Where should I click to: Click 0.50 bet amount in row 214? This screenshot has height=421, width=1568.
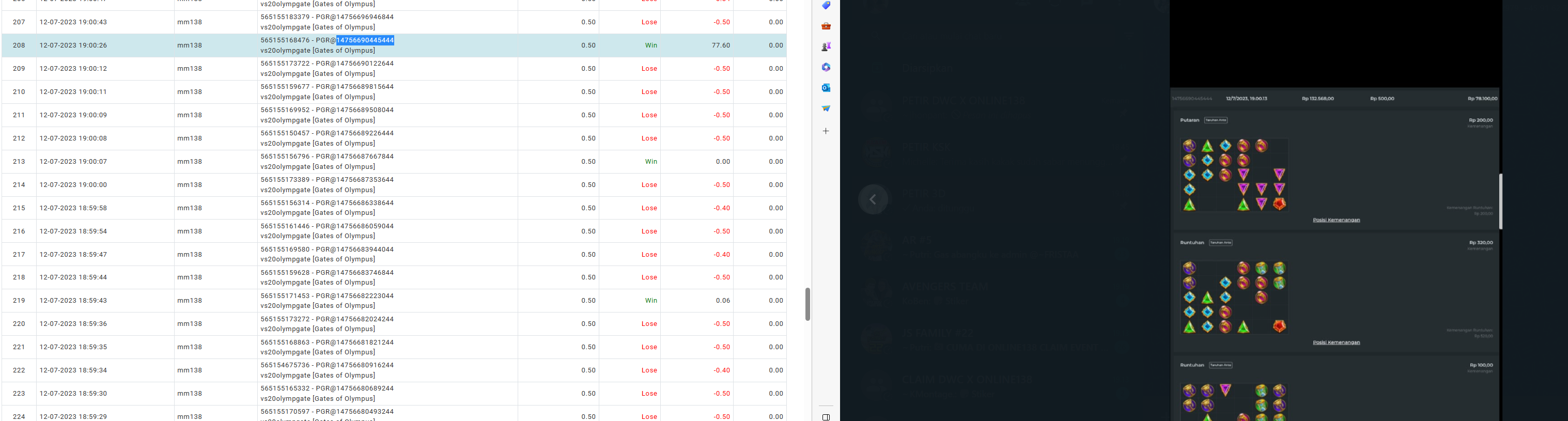(588, 185)
